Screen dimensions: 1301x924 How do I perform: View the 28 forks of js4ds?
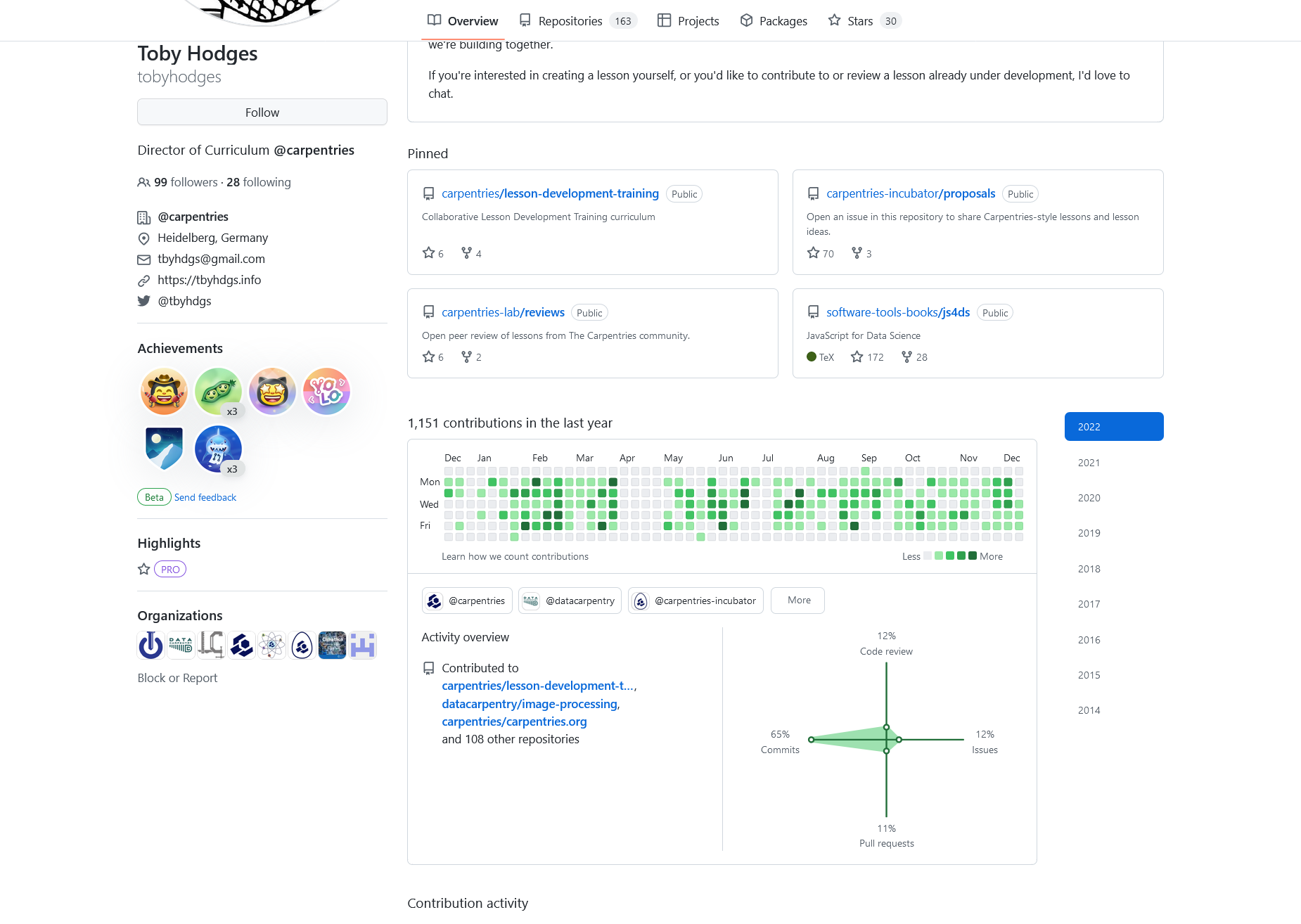(x=914, y=357)
